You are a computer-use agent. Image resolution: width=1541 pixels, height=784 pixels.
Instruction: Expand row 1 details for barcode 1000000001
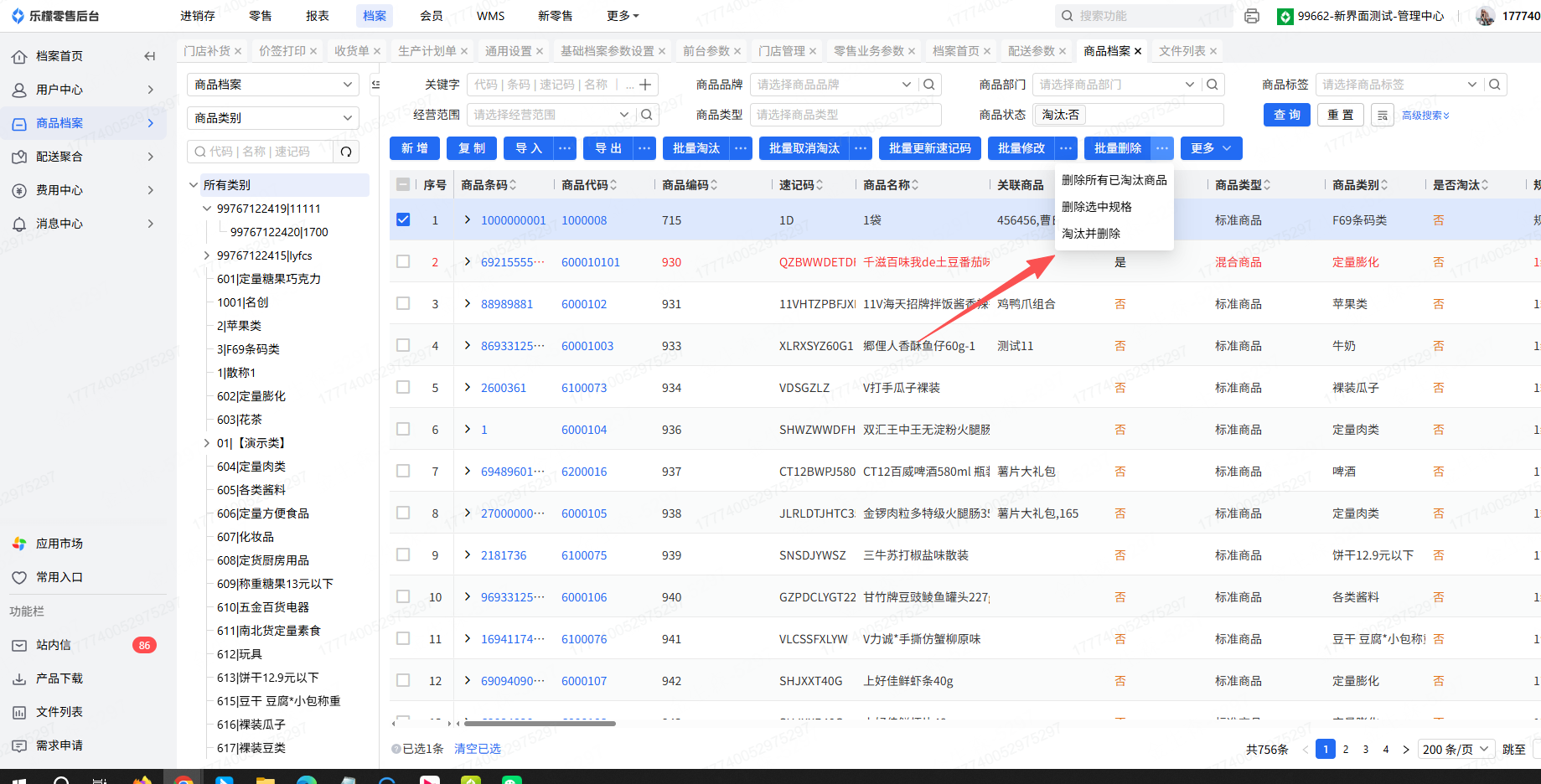468,219
